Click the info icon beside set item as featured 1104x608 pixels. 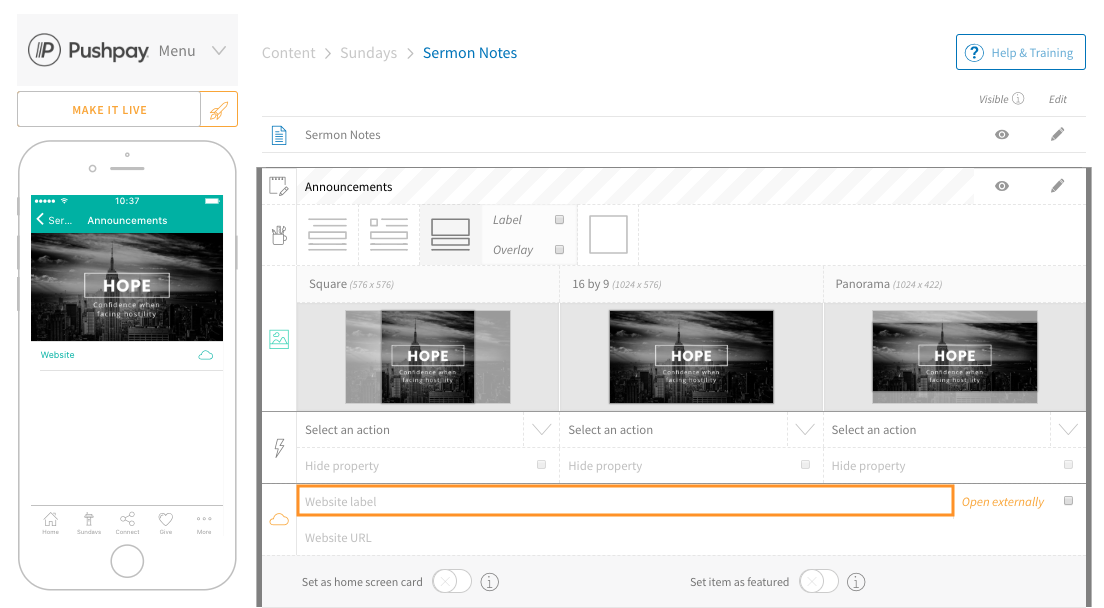tap(856, 582)
